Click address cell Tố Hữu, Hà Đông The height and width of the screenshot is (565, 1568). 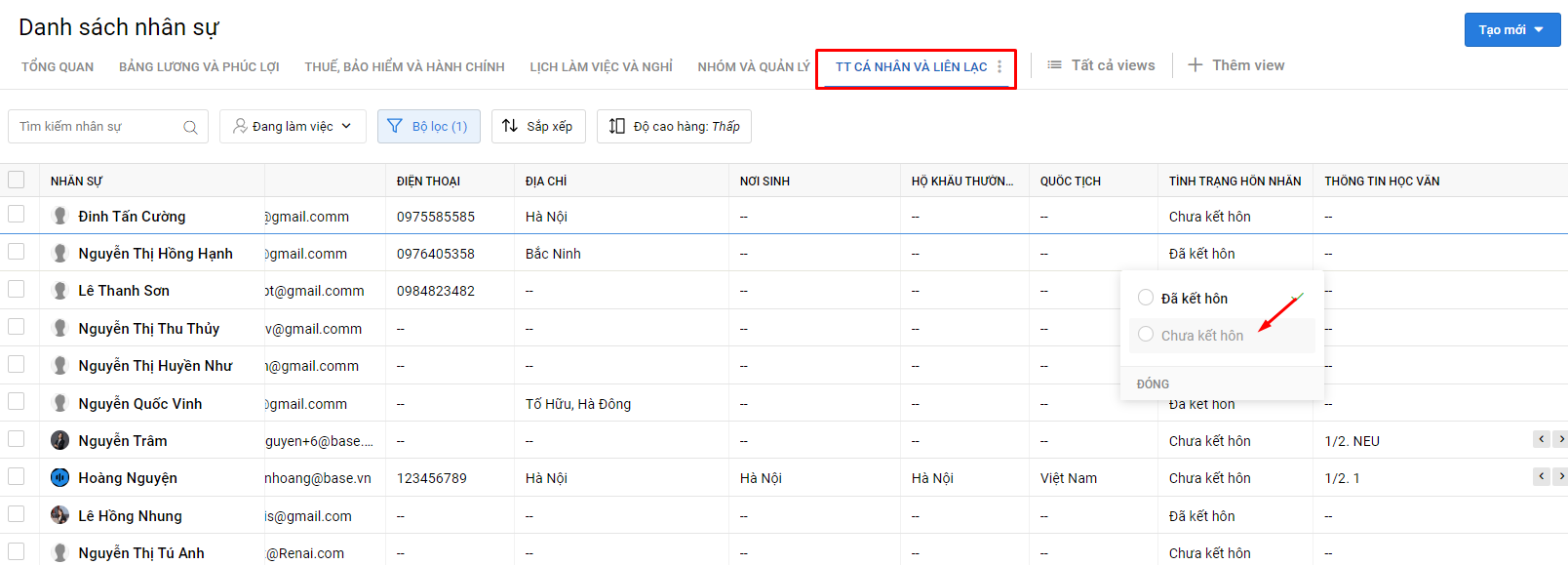tap(578, 404)
